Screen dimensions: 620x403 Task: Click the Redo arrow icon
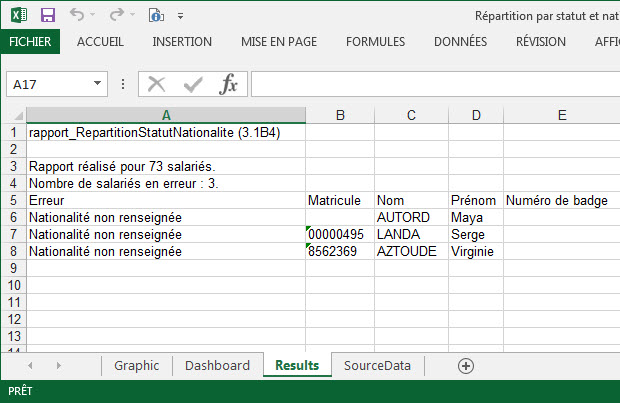tap(115, 15)
